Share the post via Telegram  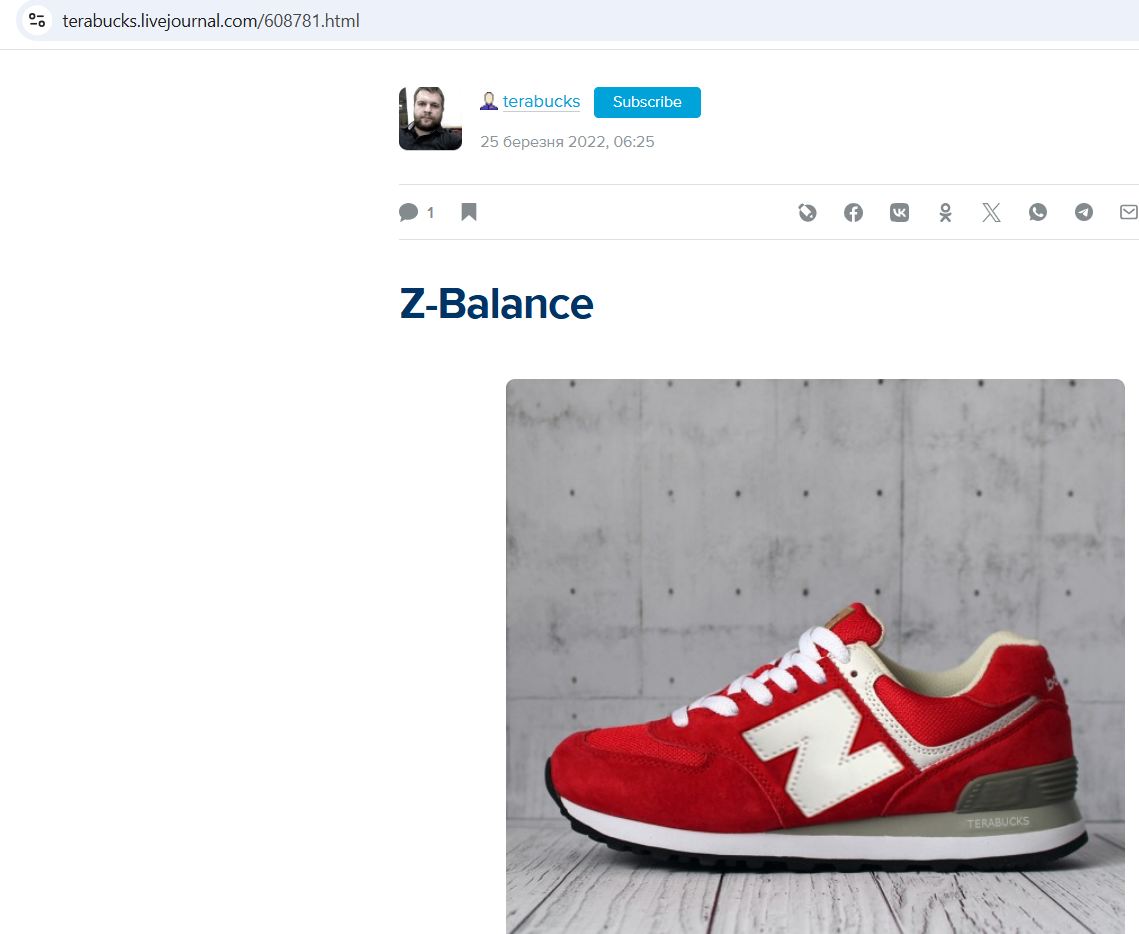tap(1084, 212)
